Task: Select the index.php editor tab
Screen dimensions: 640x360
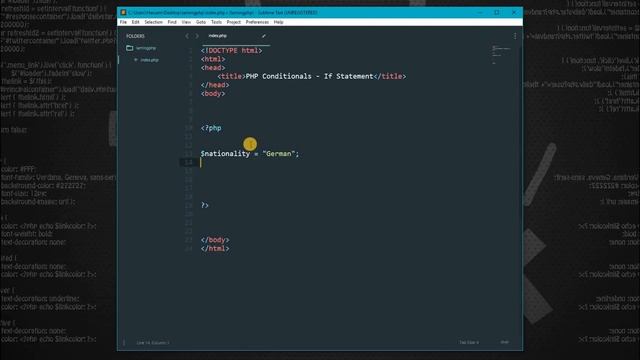Action: point(236,36)
